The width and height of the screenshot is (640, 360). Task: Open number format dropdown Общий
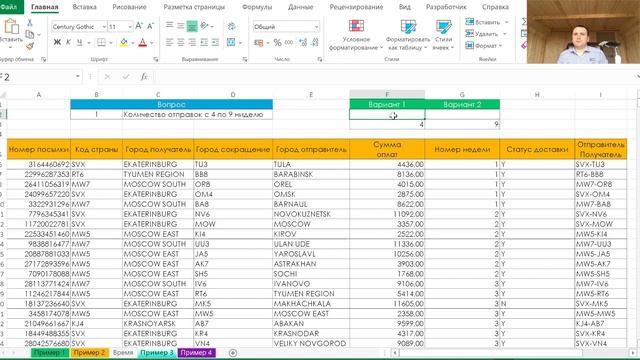[x=316, y=27]
